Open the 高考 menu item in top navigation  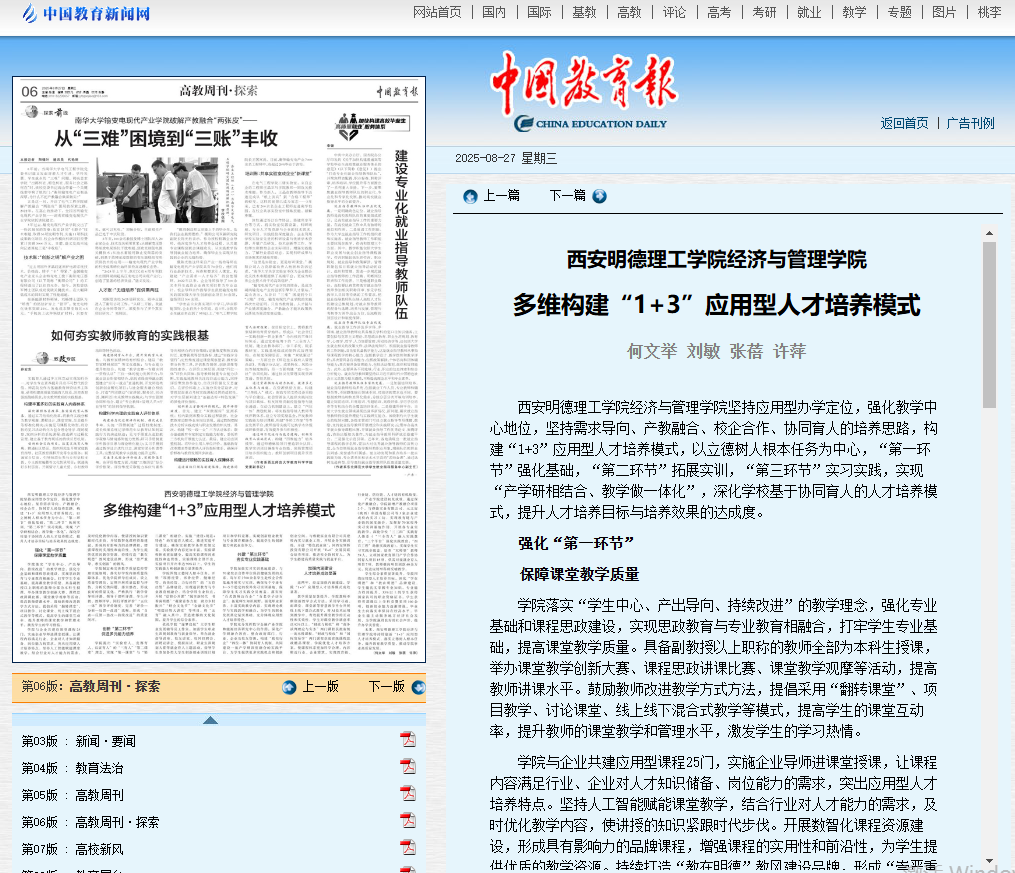point(718,12)
